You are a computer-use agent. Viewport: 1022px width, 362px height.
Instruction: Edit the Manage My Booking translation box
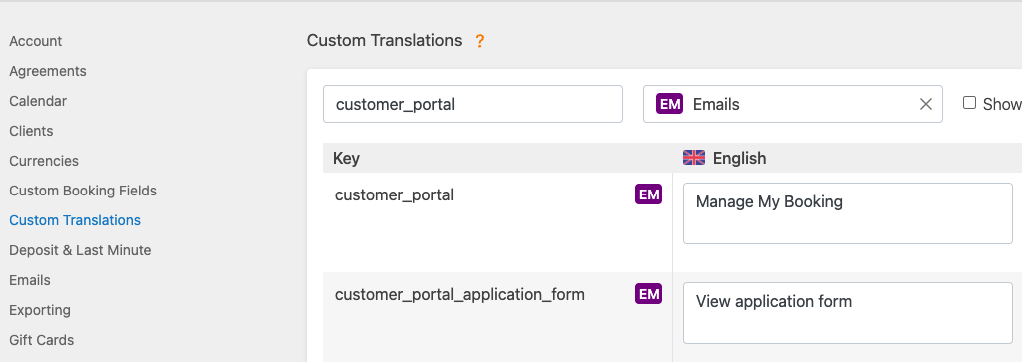847,213
